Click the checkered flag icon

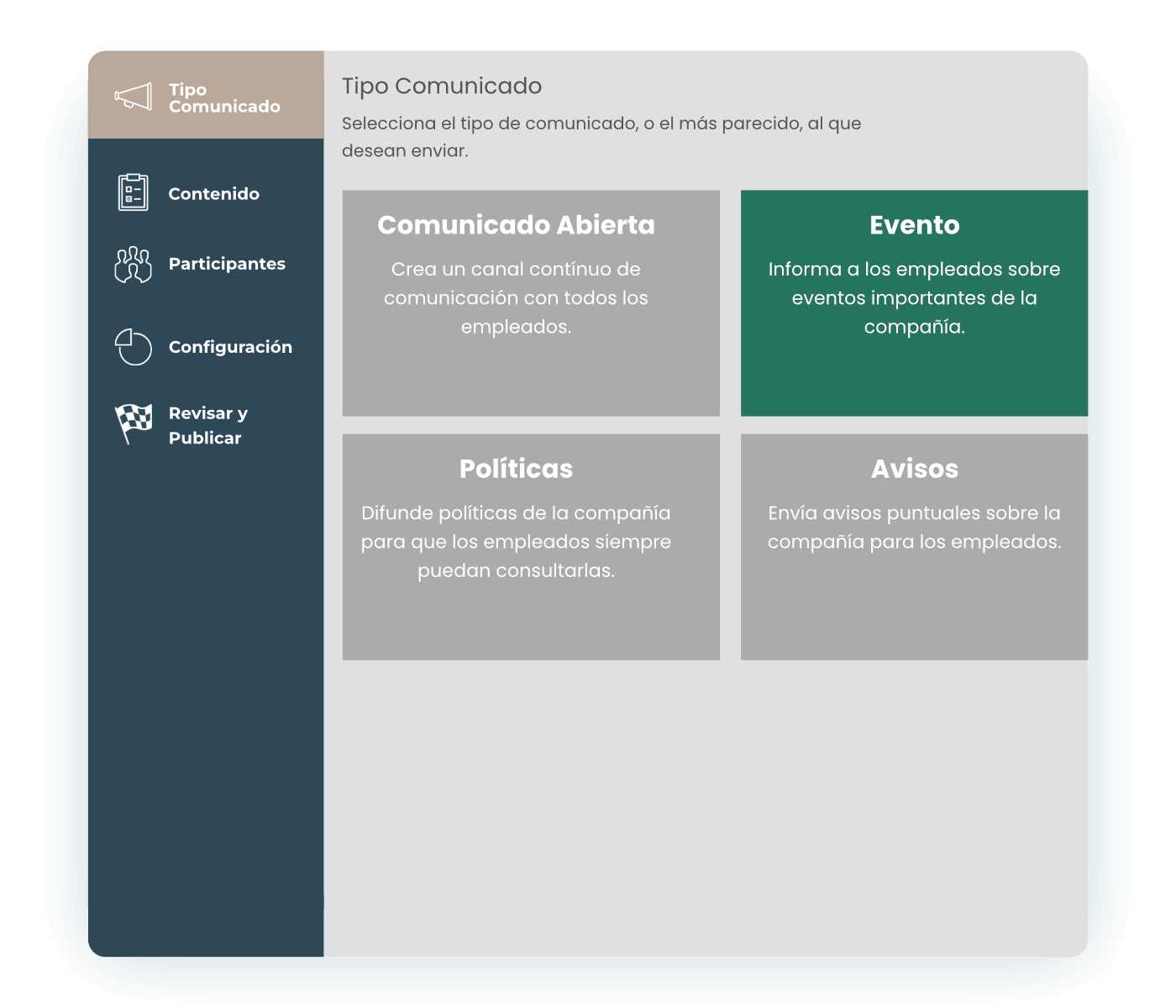133,423
